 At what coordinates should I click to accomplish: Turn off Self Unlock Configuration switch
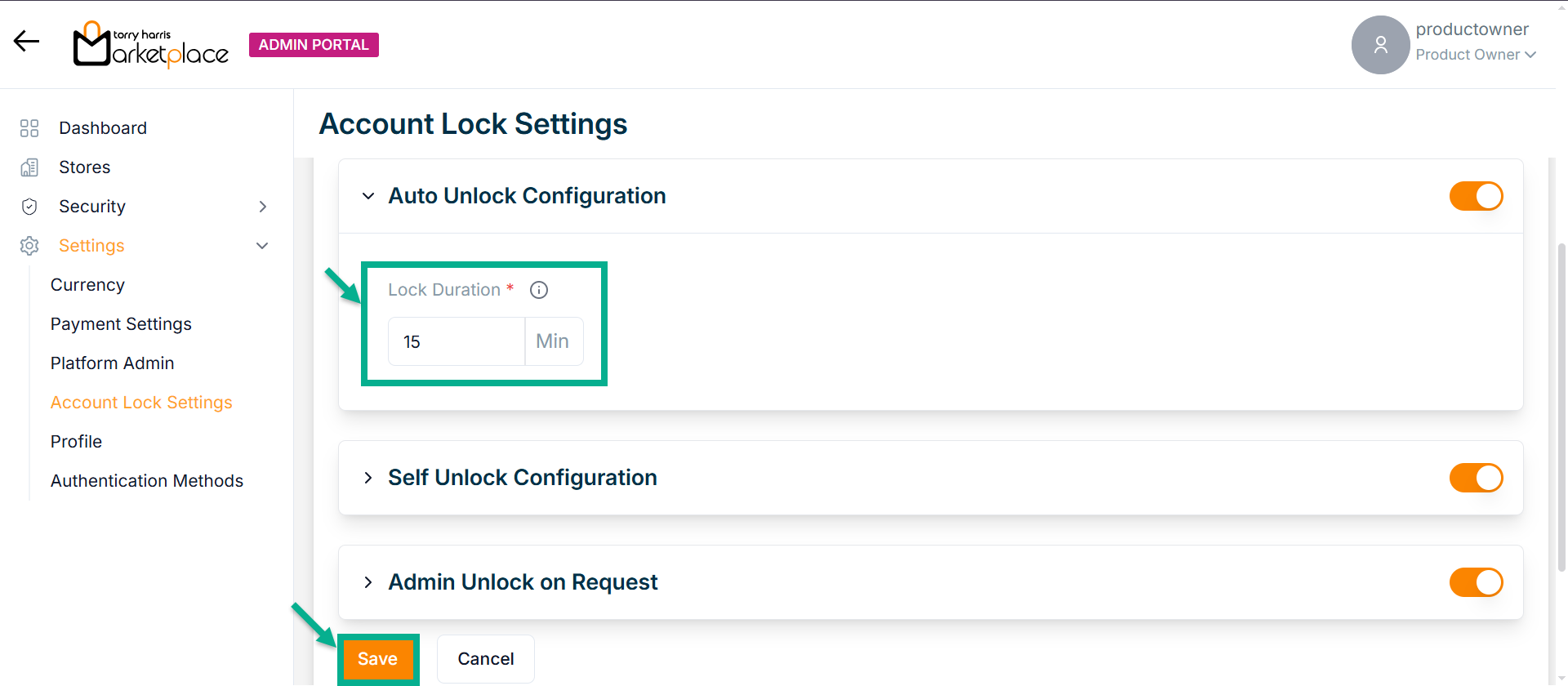1476,478
